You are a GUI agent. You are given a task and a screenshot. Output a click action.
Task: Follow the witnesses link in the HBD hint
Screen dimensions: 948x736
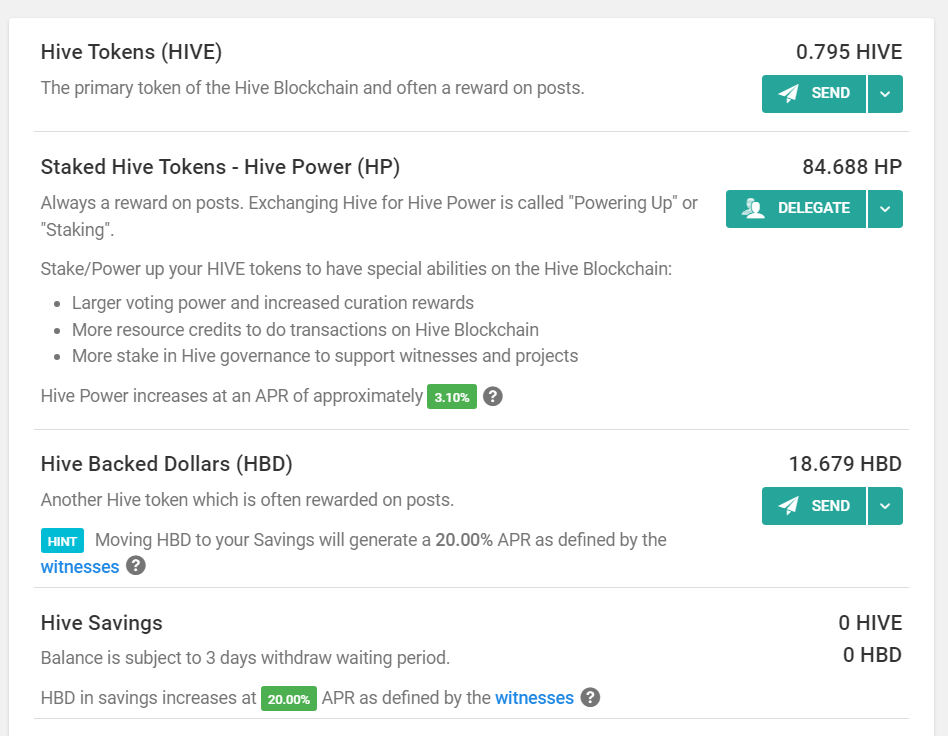[x=80, y=567]
